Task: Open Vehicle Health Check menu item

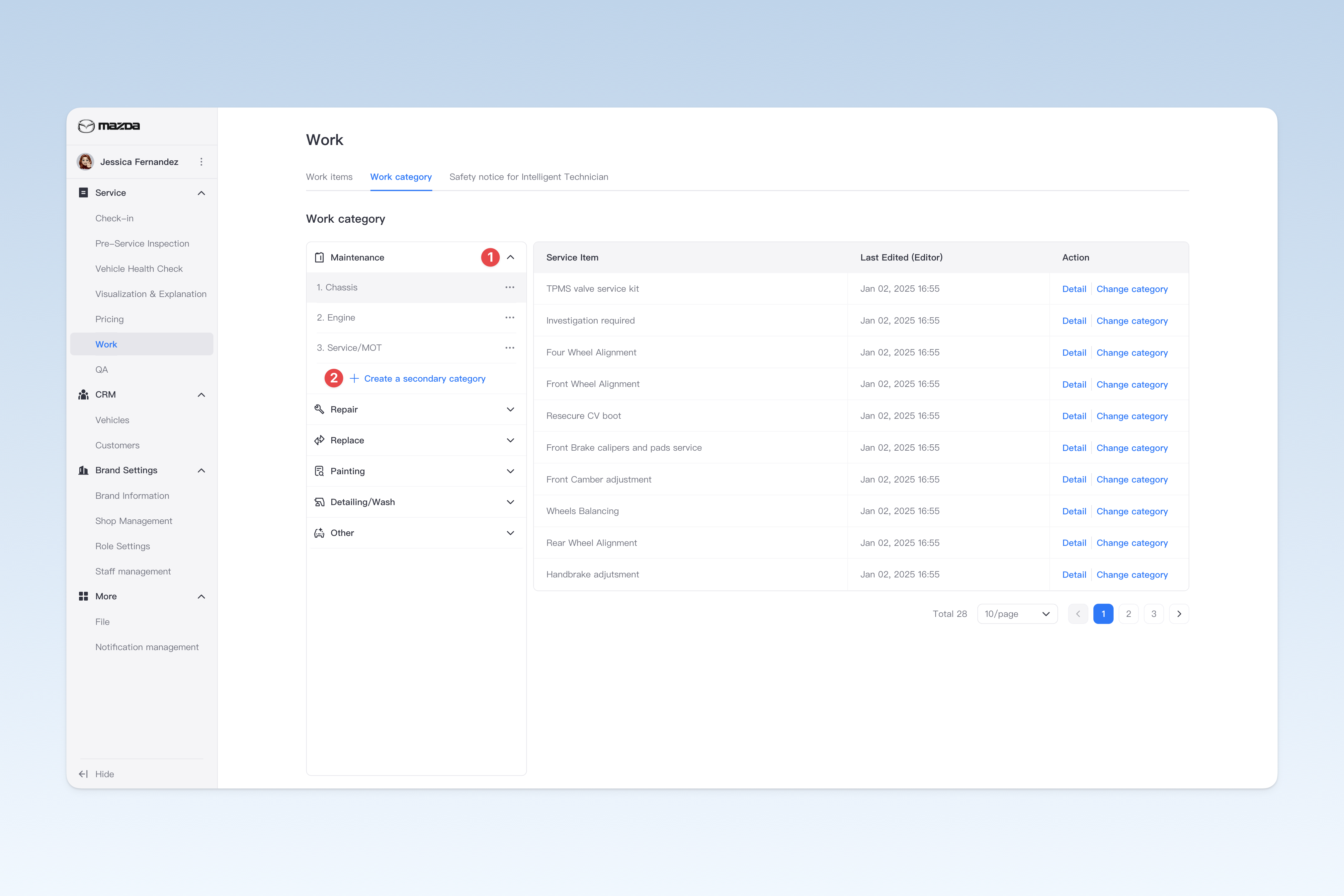Action: tap(139, 268)
